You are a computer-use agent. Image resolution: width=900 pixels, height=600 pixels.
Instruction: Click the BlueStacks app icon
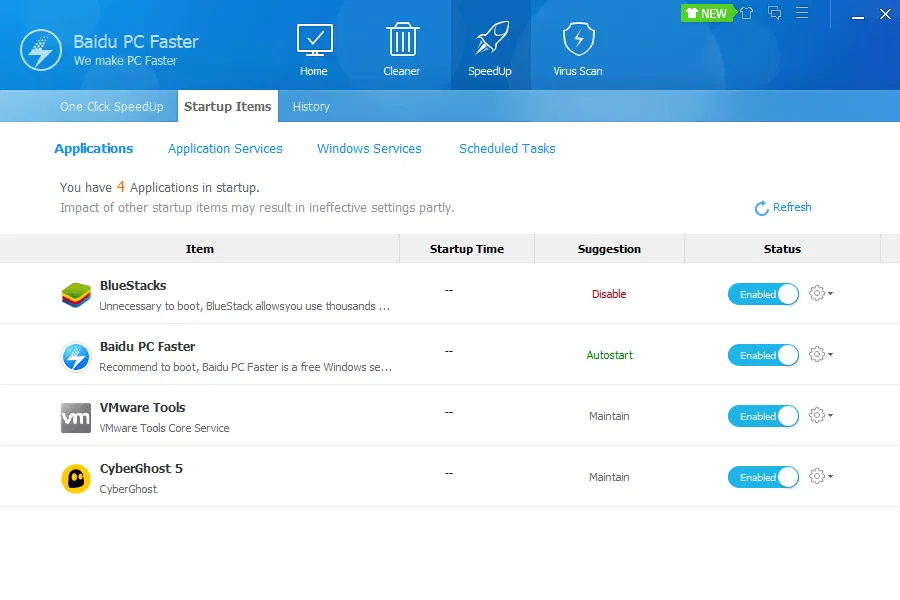coord(76,295)
